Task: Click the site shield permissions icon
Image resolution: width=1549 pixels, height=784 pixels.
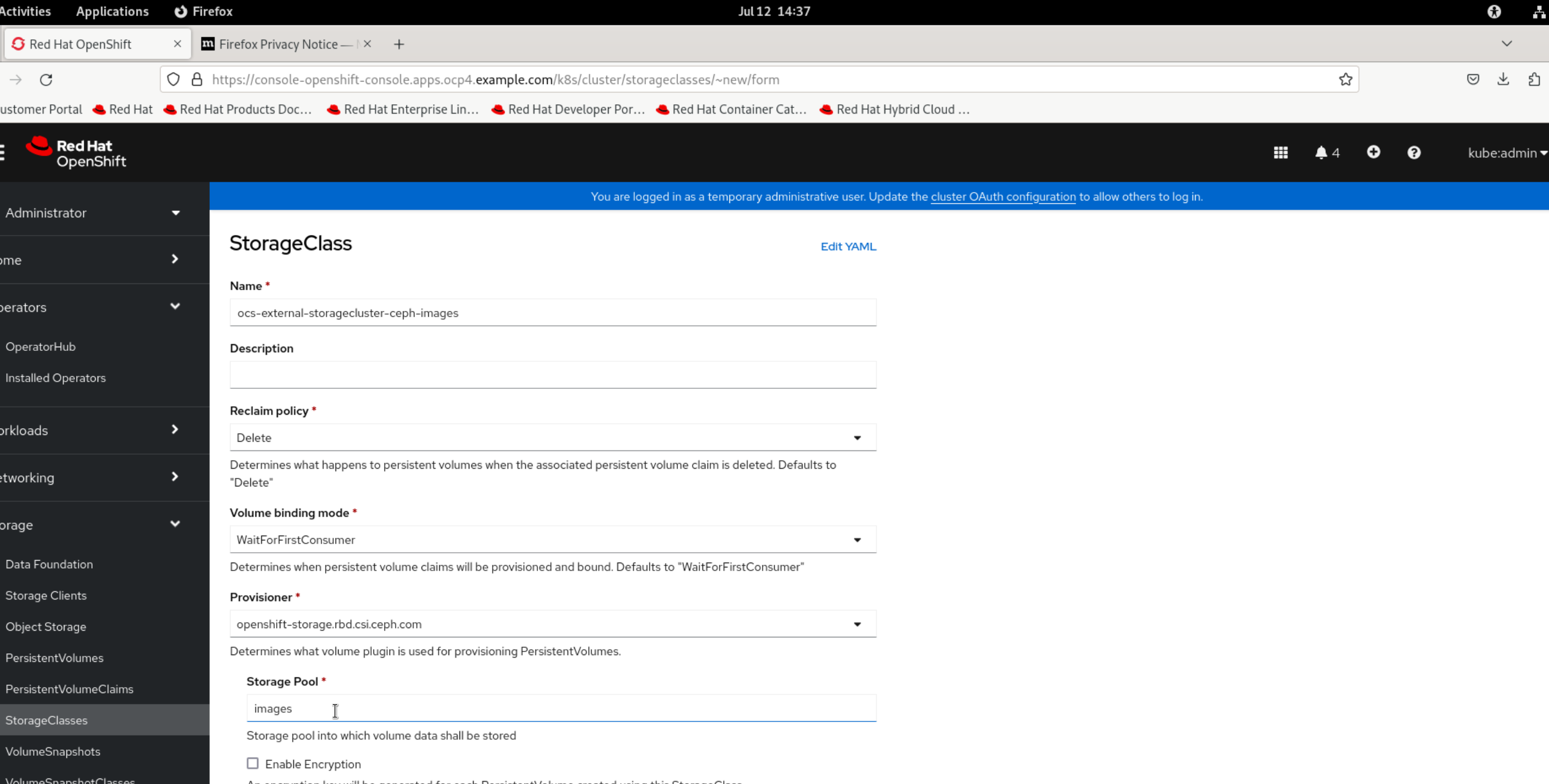Action: [174, 79]
